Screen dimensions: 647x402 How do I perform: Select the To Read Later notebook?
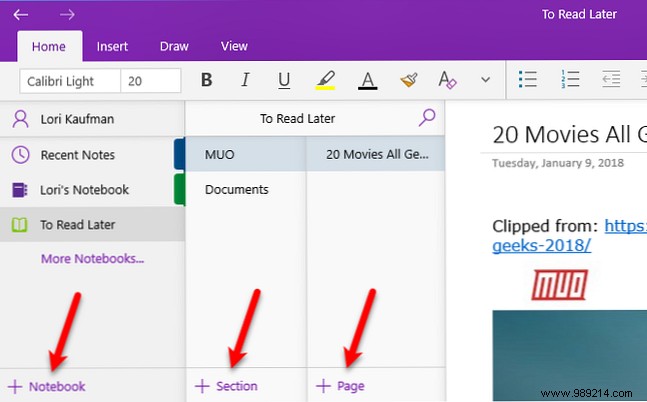[92, 225]
